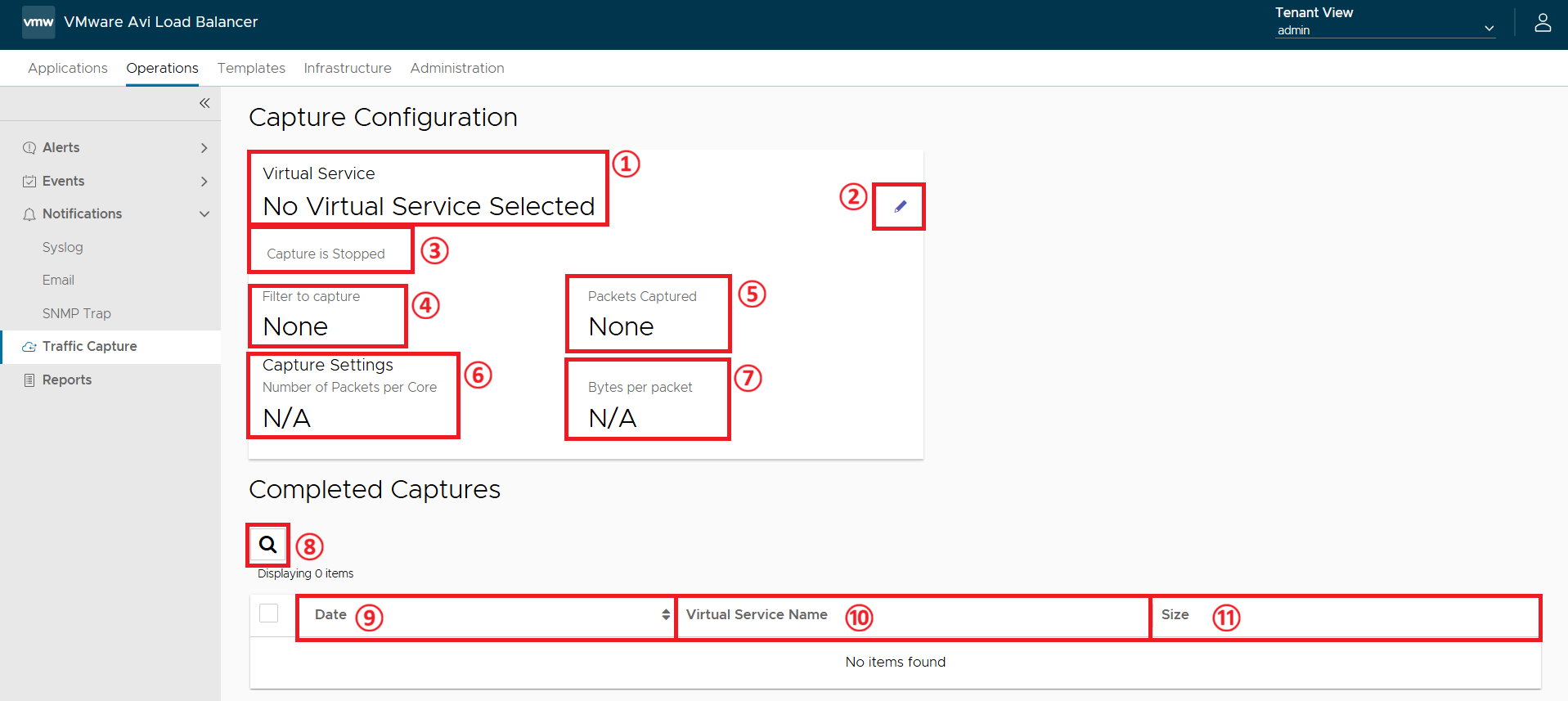This screenshot has height=701, width=1568.
Task: Click the pencil edit capture icon
Action: coord(900,206)
